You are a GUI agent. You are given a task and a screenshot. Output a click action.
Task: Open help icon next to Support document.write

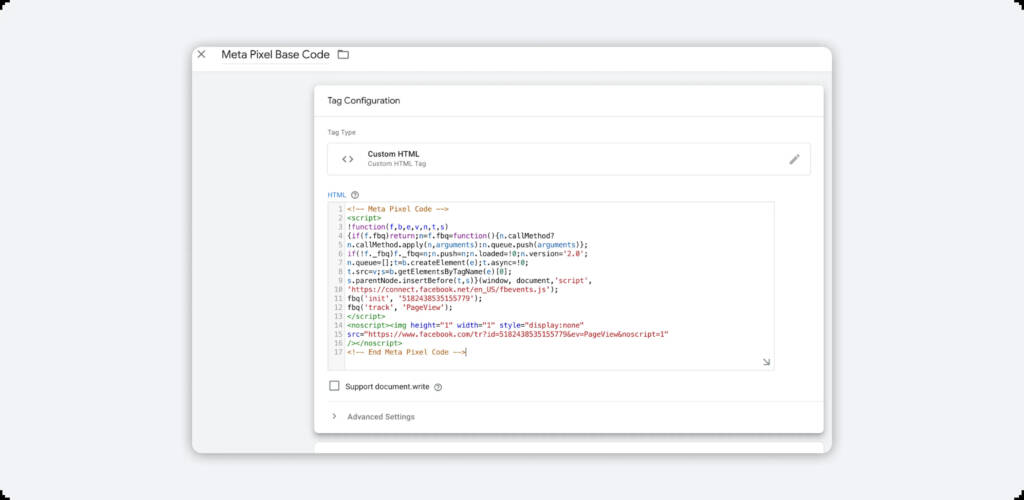[x=438, y=387]
